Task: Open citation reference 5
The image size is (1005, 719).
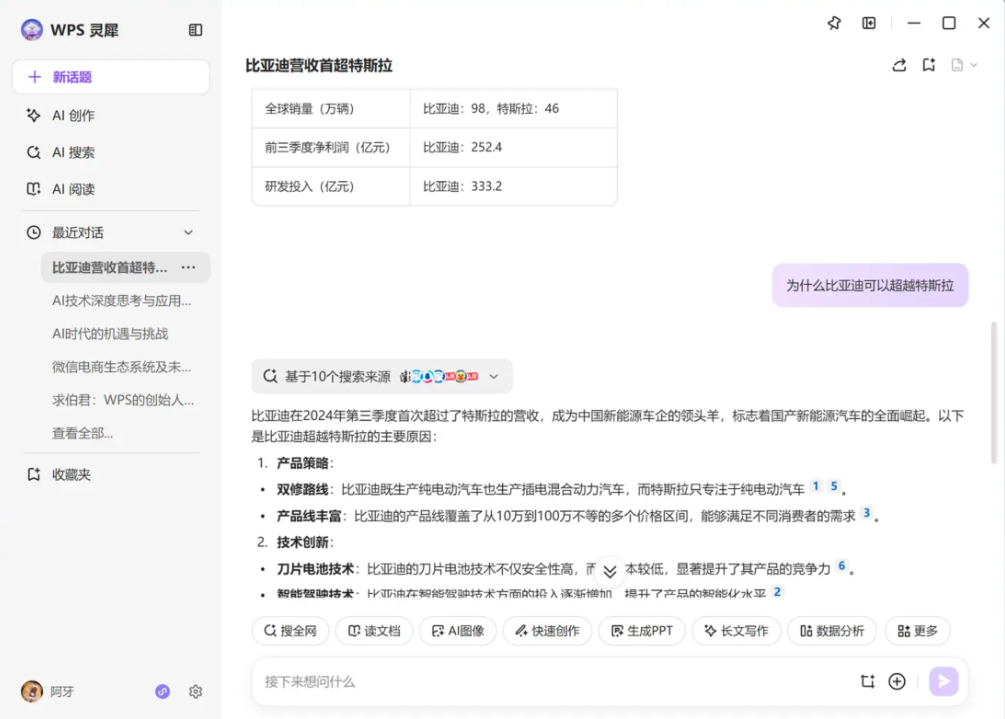Action: coord(834,486)
